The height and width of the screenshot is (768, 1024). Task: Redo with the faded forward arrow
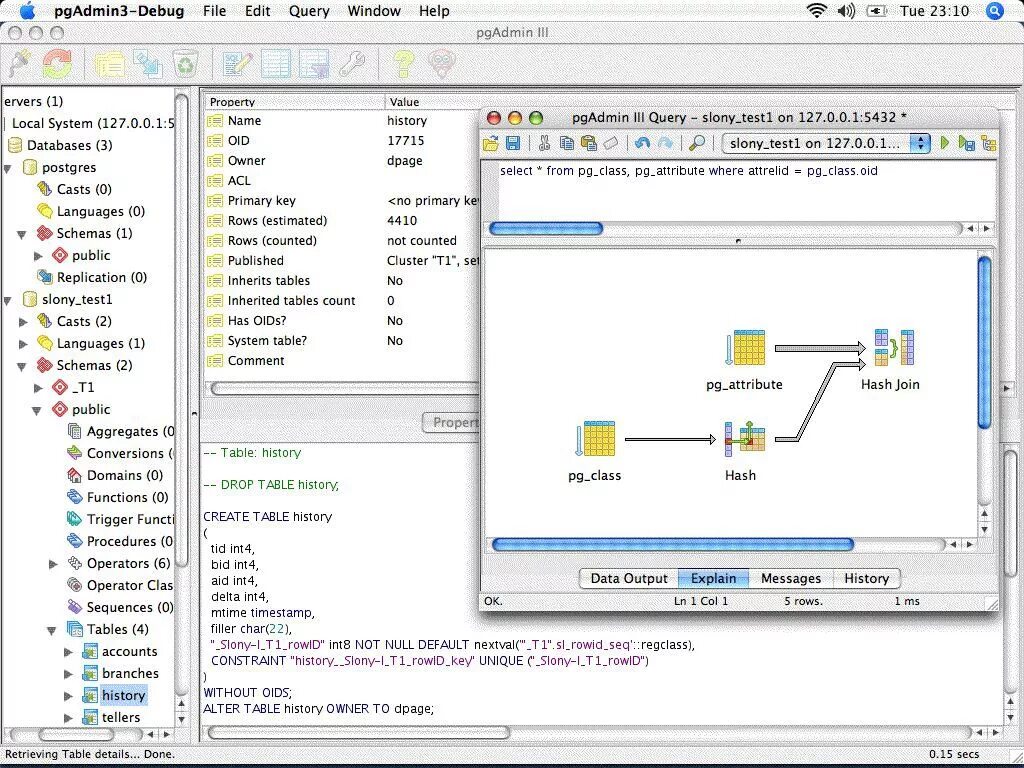(665, 143)
